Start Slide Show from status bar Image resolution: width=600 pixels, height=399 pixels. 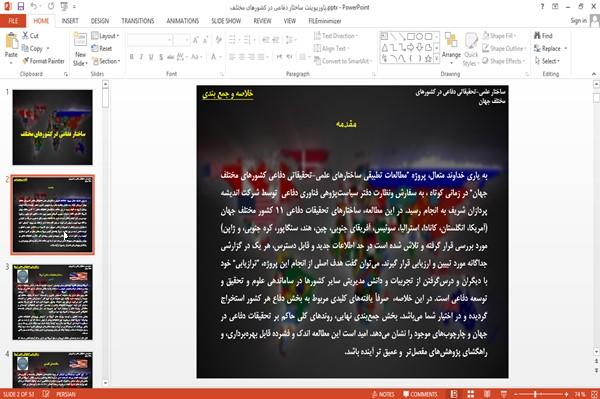504,394
